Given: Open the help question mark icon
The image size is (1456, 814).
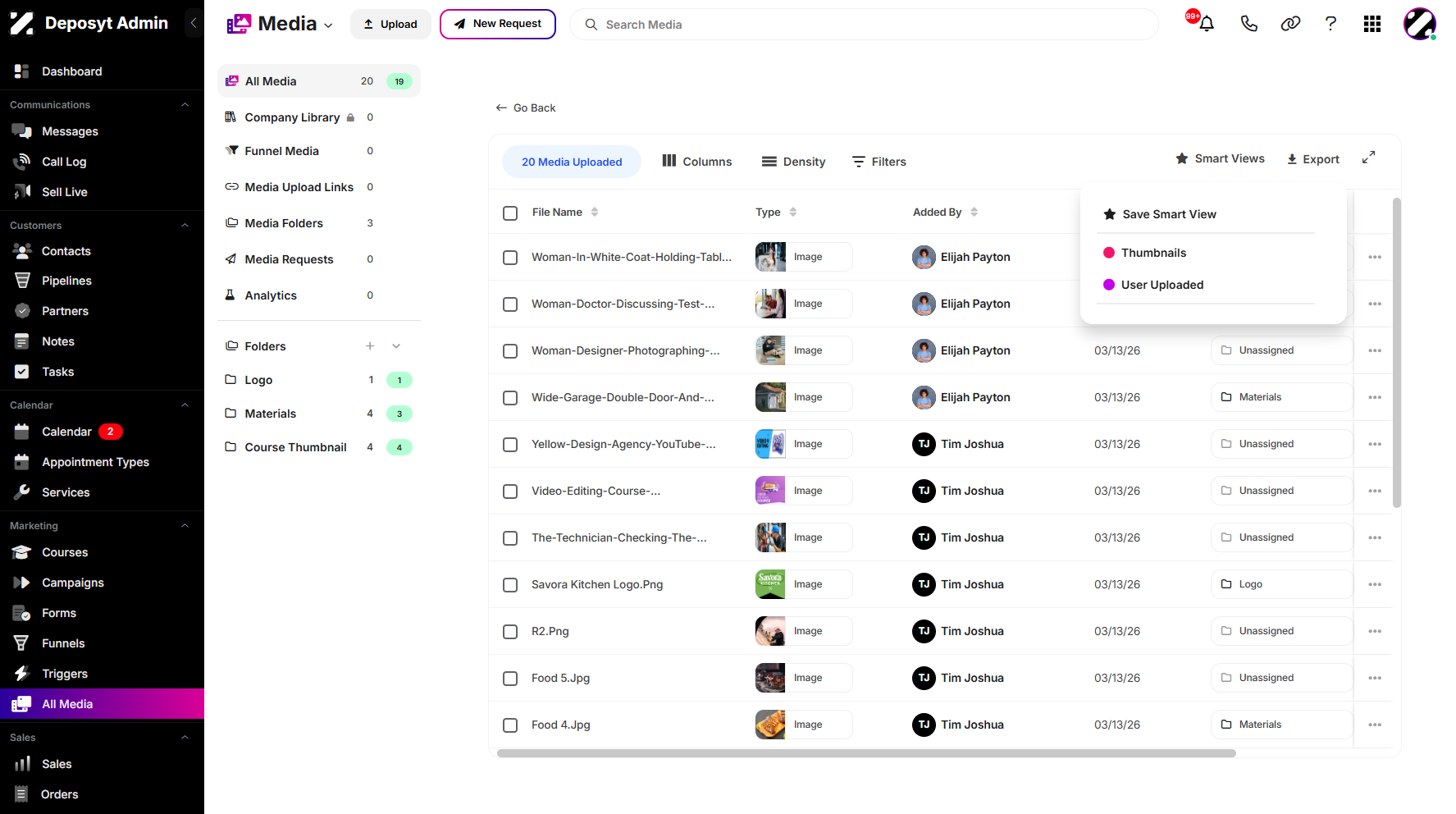Looking at the screenshot, I should (x=1330, y=24).
